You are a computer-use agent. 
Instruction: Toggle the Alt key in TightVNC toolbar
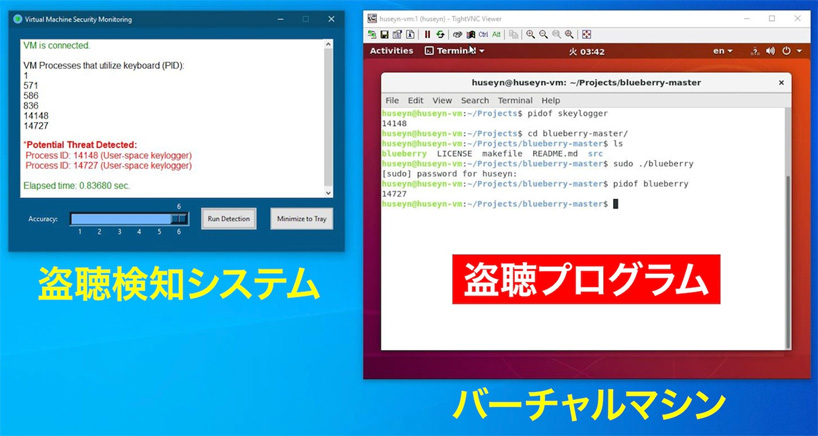pyautogui.click(x=496, y=34)
